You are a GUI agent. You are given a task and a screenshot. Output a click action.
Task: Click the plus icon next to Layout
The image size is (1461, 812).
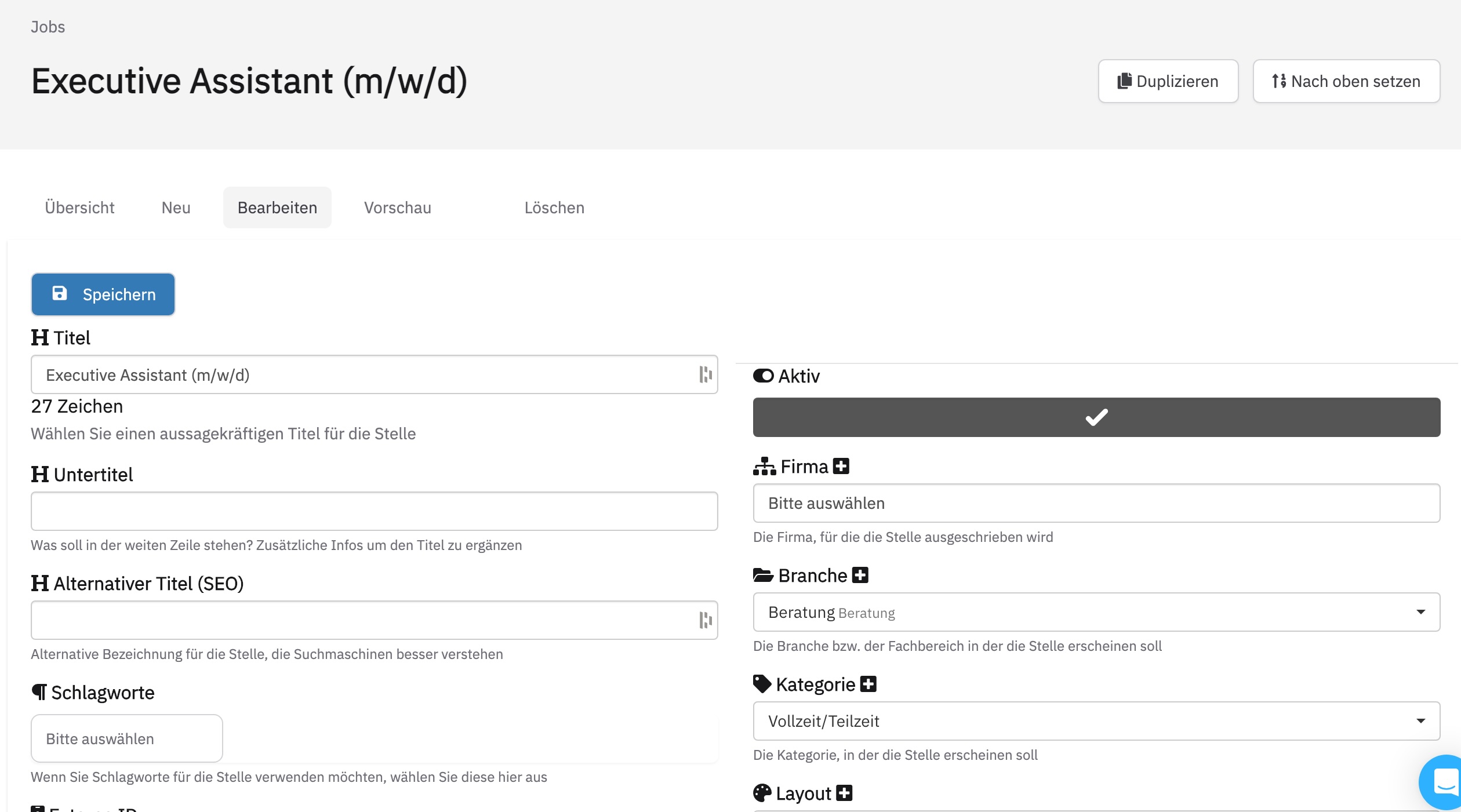[x=844, y=793]
